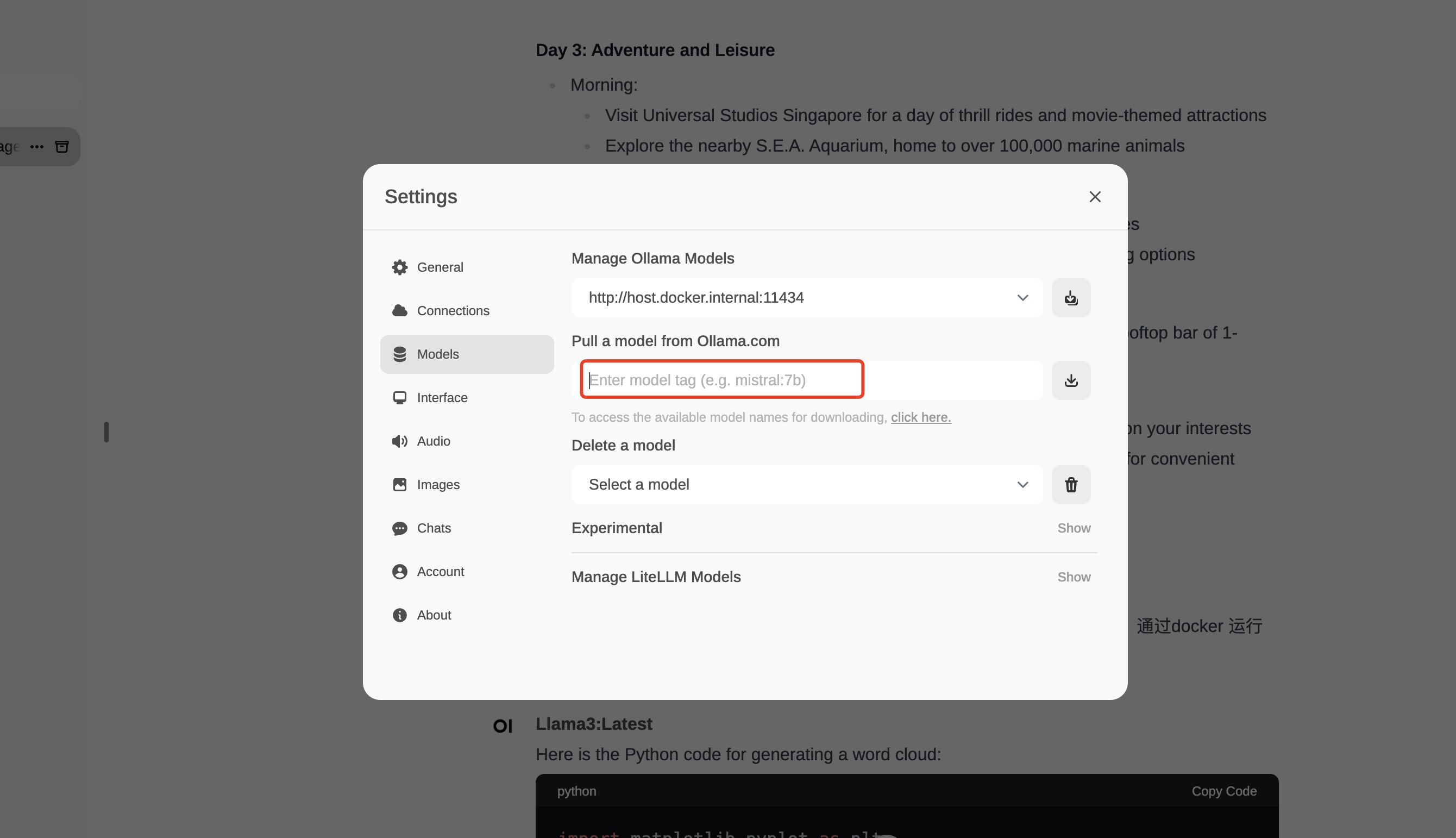
Task: Show the Manage LiteLLM Models section
Action: pos(1074,577)
